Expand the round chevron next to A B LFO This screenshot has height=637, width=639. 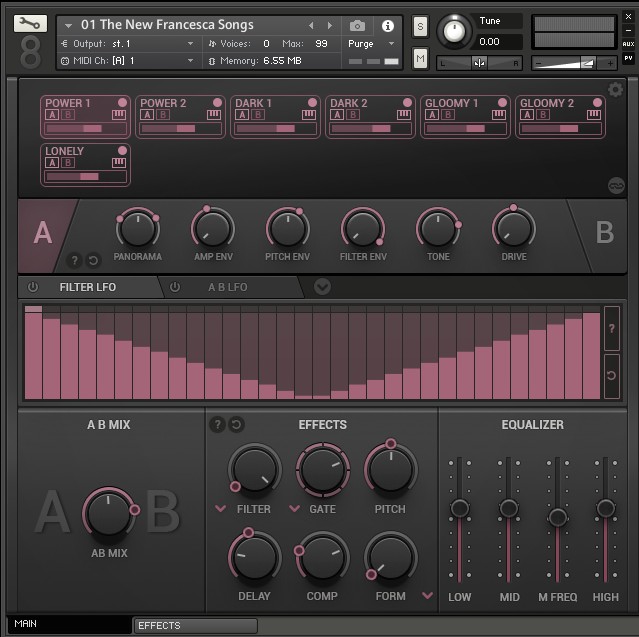[x=322, y=287]
